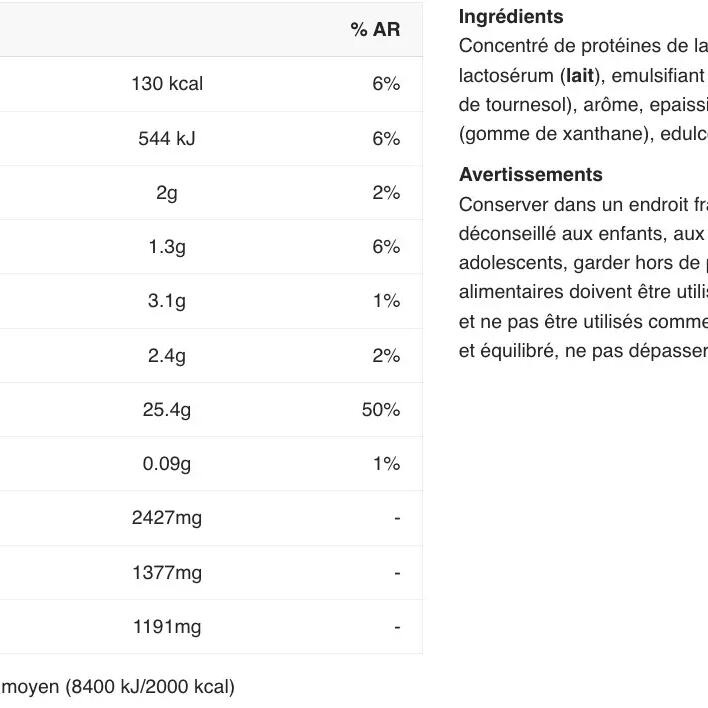
Task: Click the Avertissements heading
Action: [x=530, y=175]
